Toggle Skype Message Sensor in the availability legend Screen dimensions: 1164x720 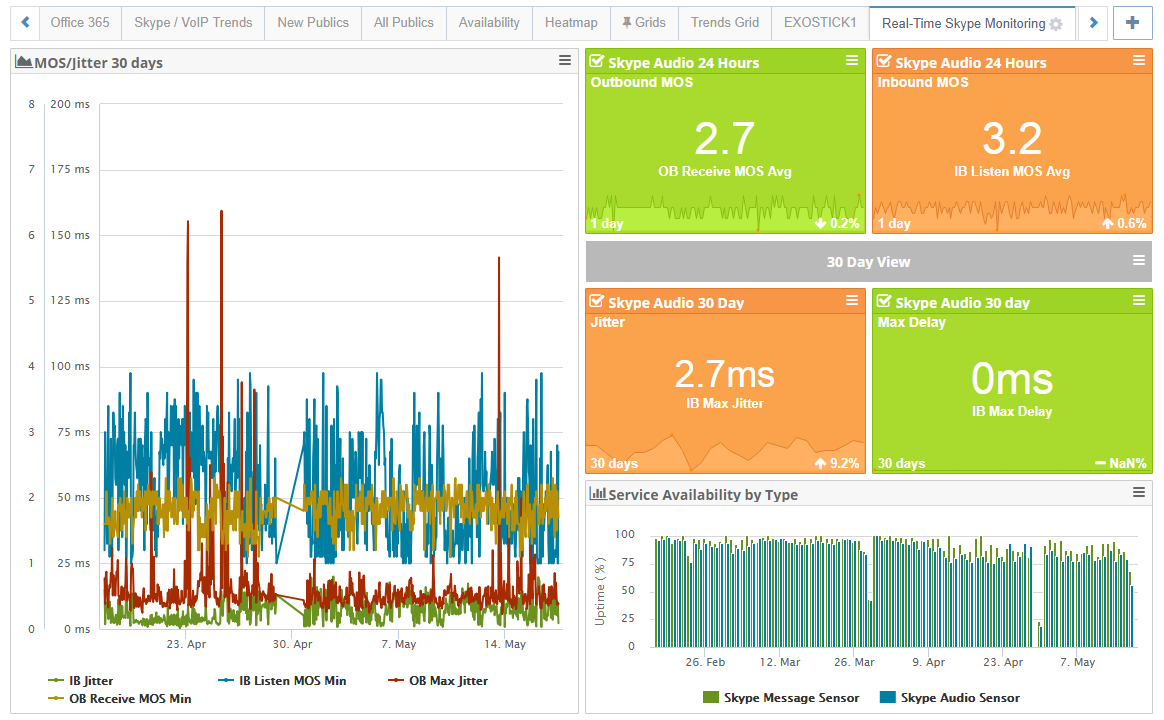(781, 698)
